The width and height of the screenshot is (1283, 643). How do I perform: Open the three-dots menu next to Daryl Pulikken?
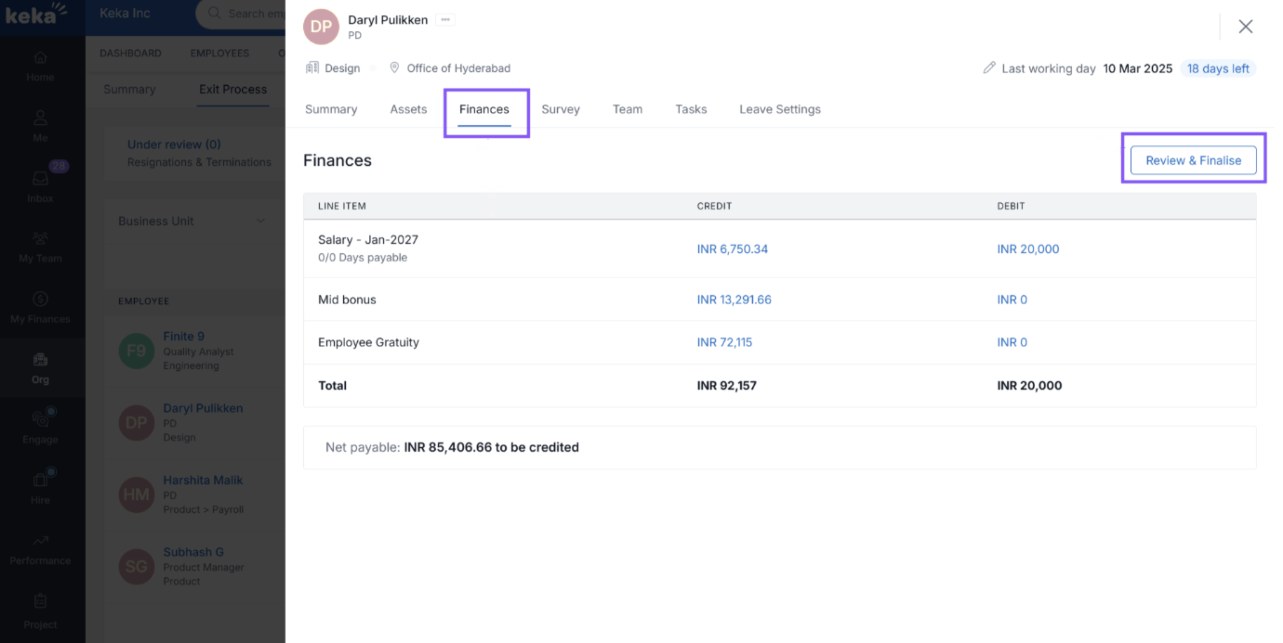tap(445, 20)
